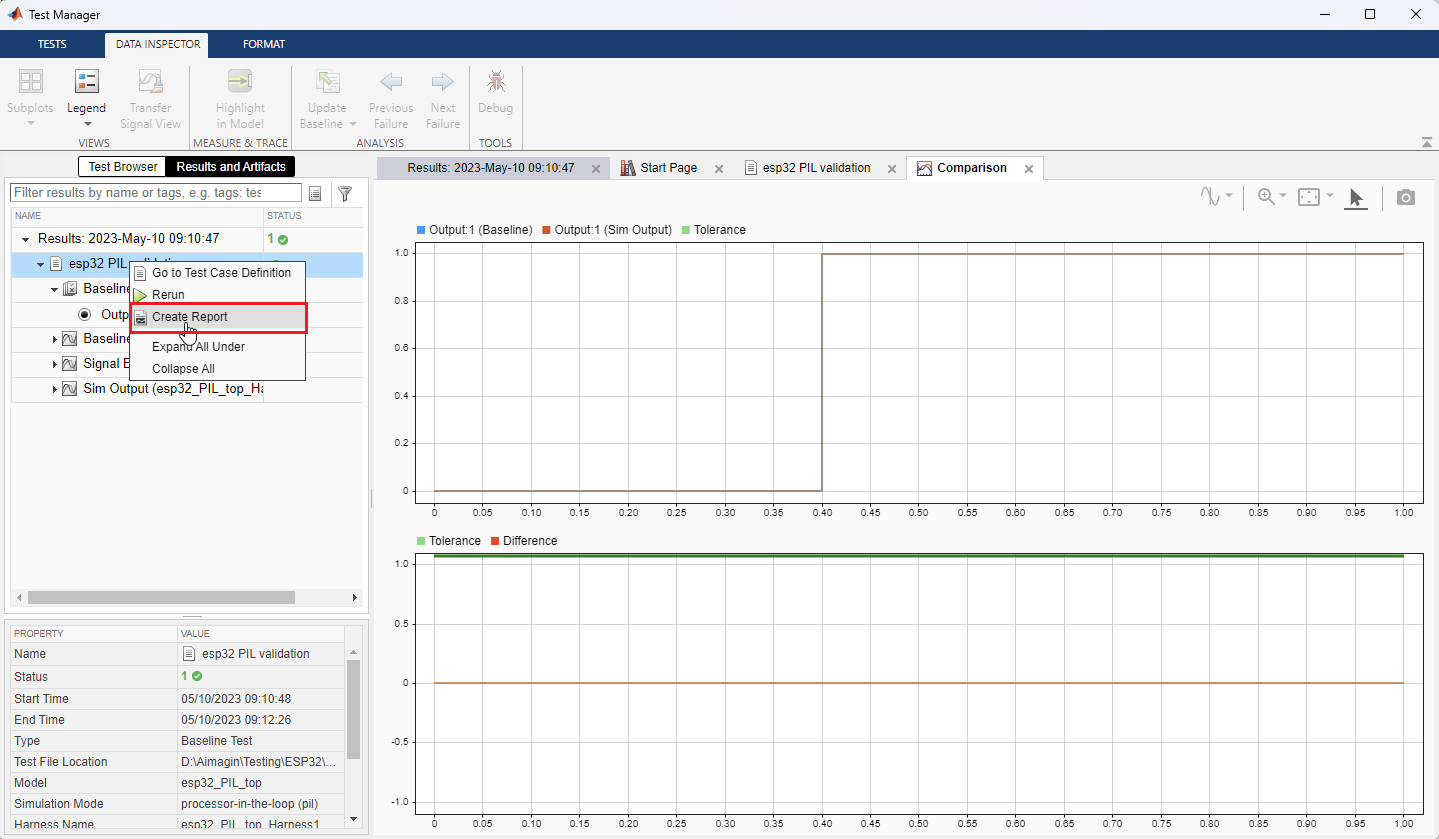Click the Legend toolbar icon

[86, 82]
